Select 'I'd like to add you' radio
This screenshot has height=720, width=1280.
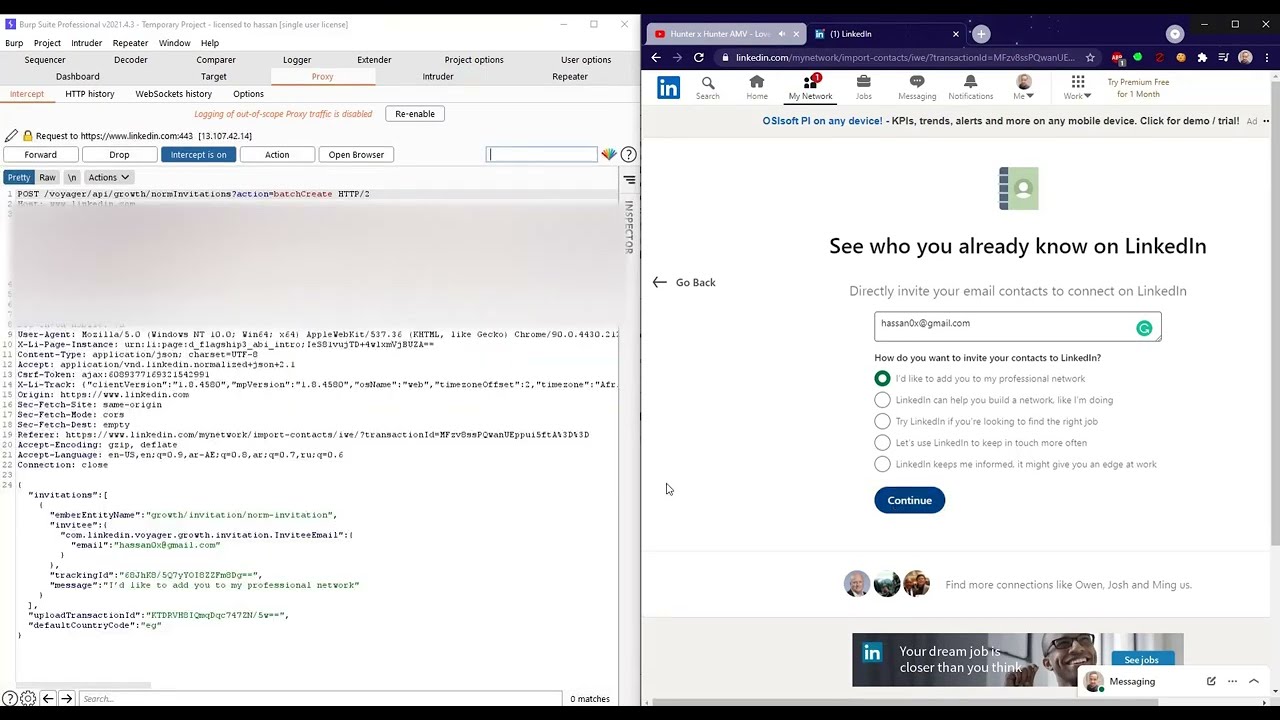coord(882,378)
